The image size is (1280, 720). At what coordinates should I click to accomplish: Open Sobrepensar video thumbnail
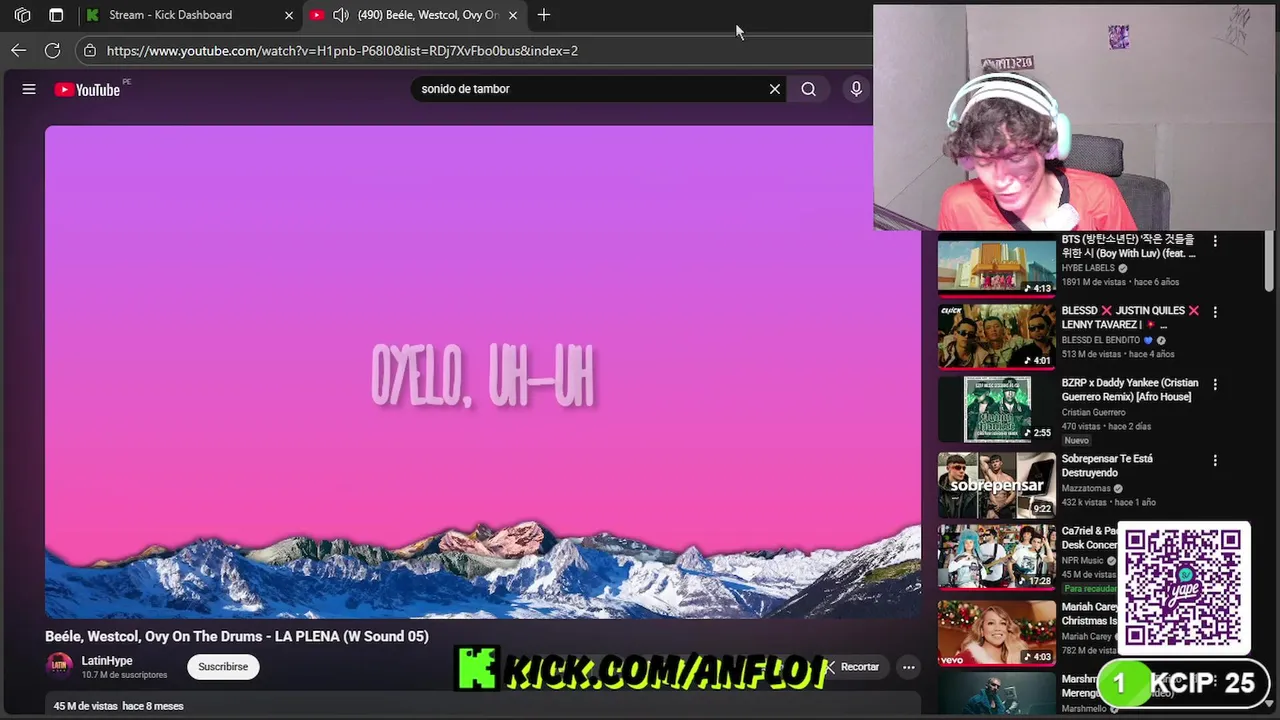(996, 485)
